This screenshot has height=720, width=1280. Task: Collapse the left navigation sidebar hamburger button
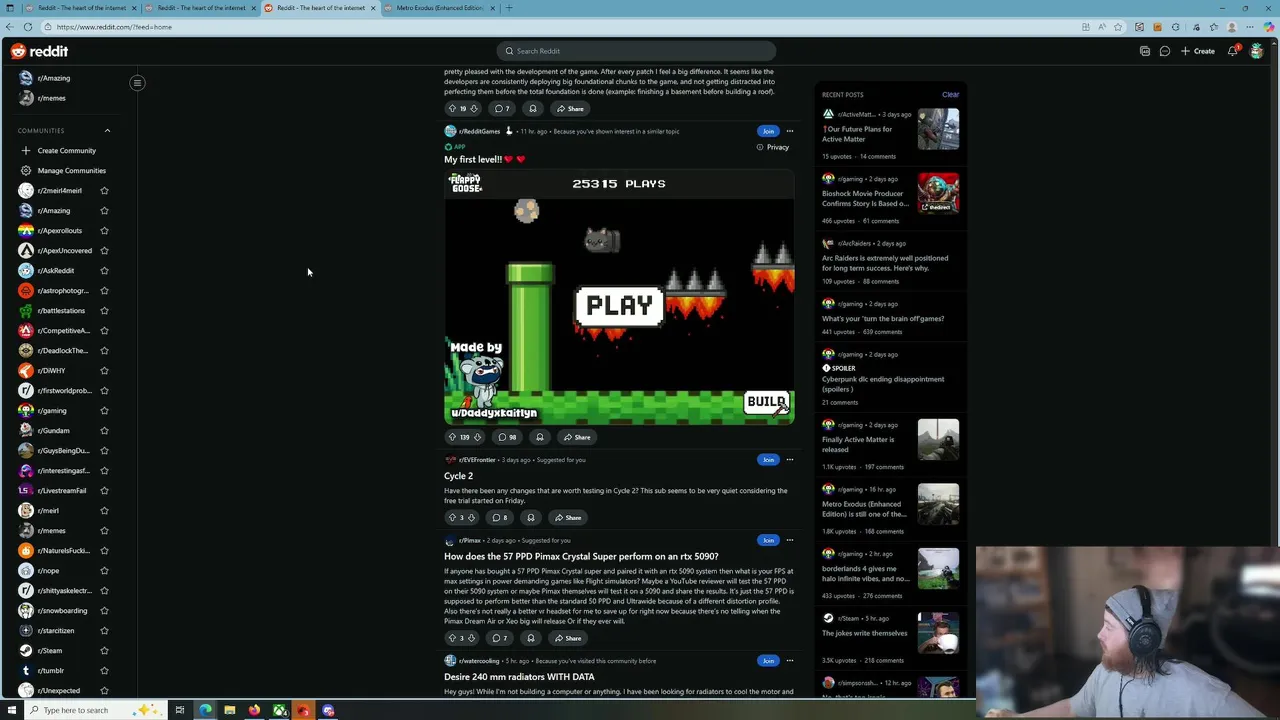(x=137, y=83)
